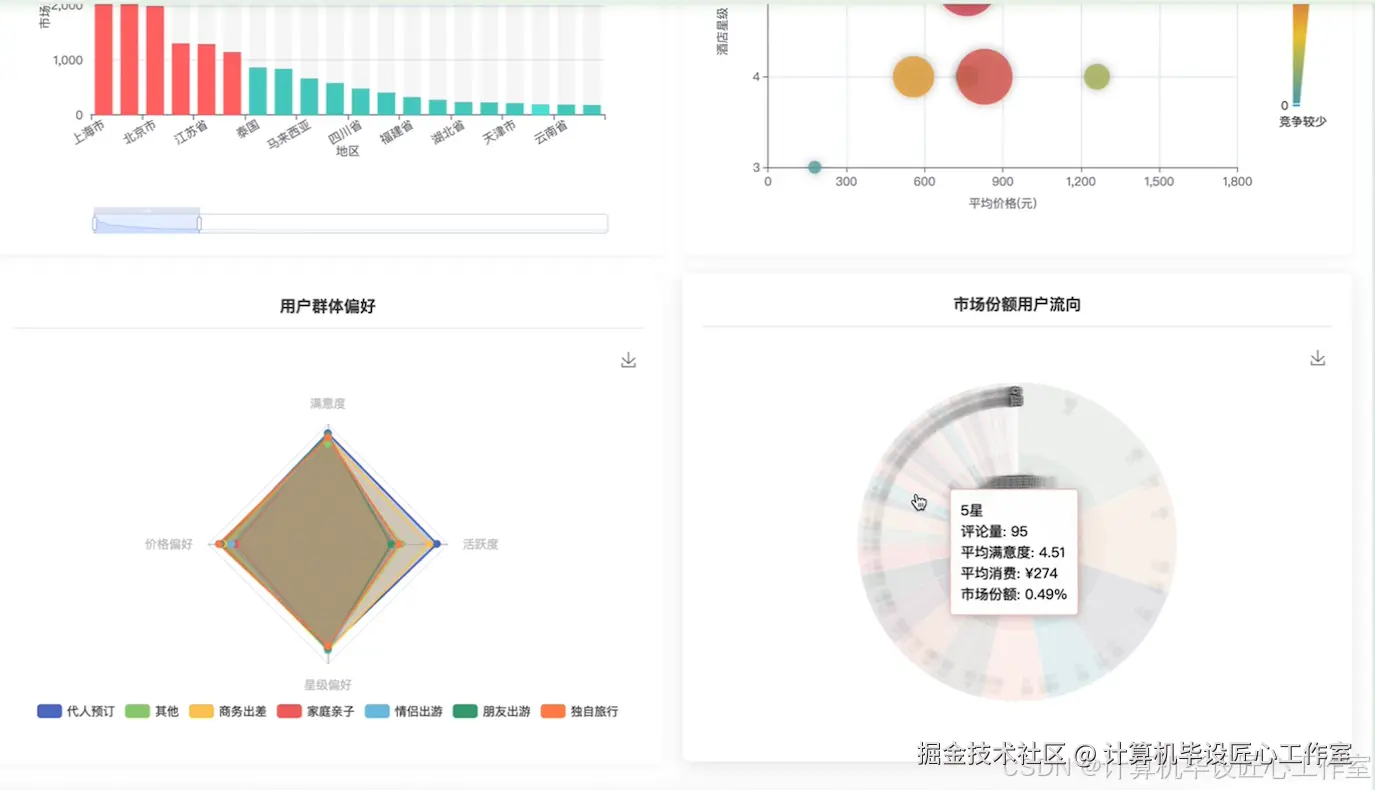
Task: Click the data zoom slider under the bar chart
Action: tap(146, 222)
